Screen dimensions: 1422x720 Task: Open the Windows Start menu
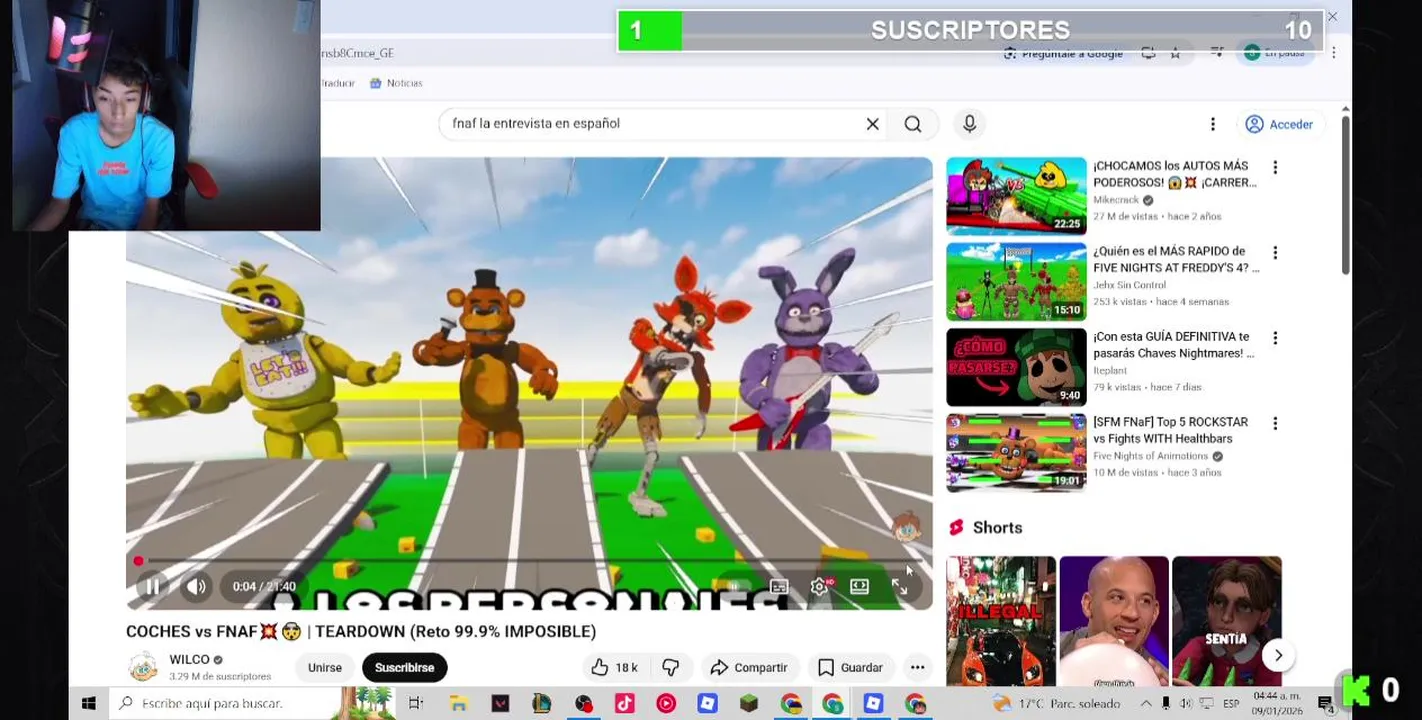click(x=88, y=703)
